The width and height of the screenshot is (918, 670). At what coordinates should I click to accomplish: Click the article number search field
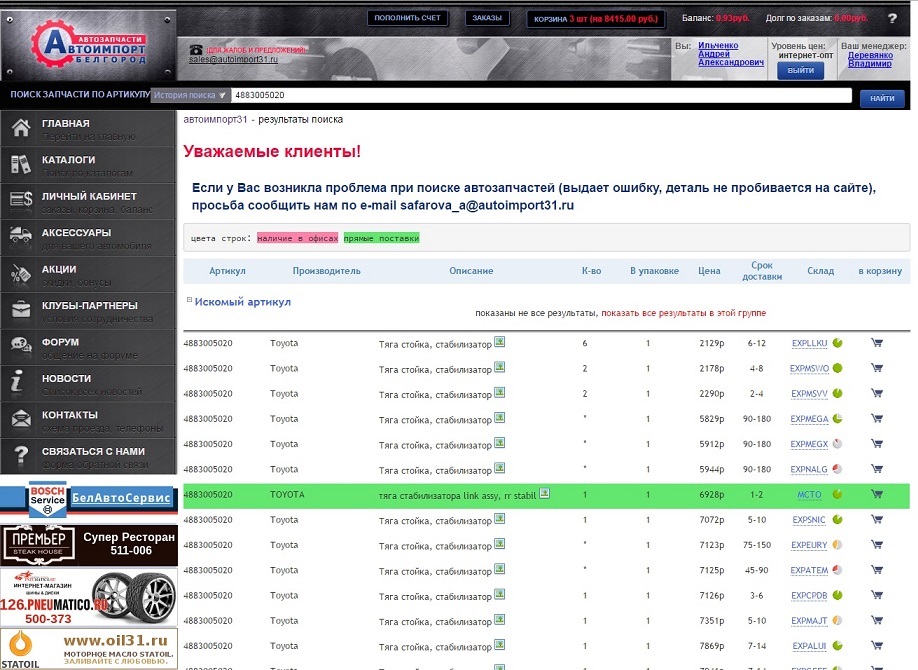point(540,96)
